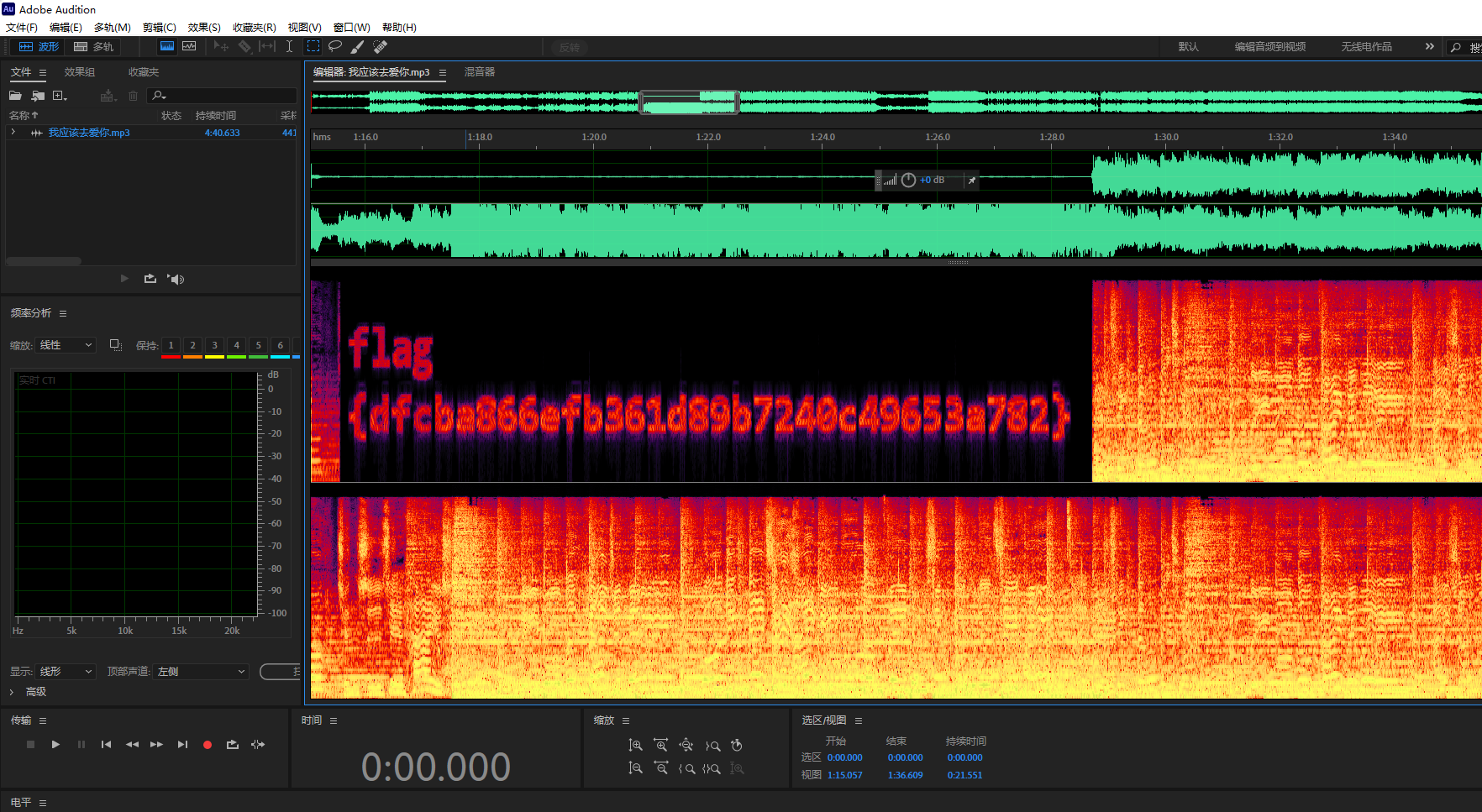Viewport: 1482px width, 812px height.
Task: Select the Move tool in toolbar
Action: pyautogui.click(x=221, y=46)
